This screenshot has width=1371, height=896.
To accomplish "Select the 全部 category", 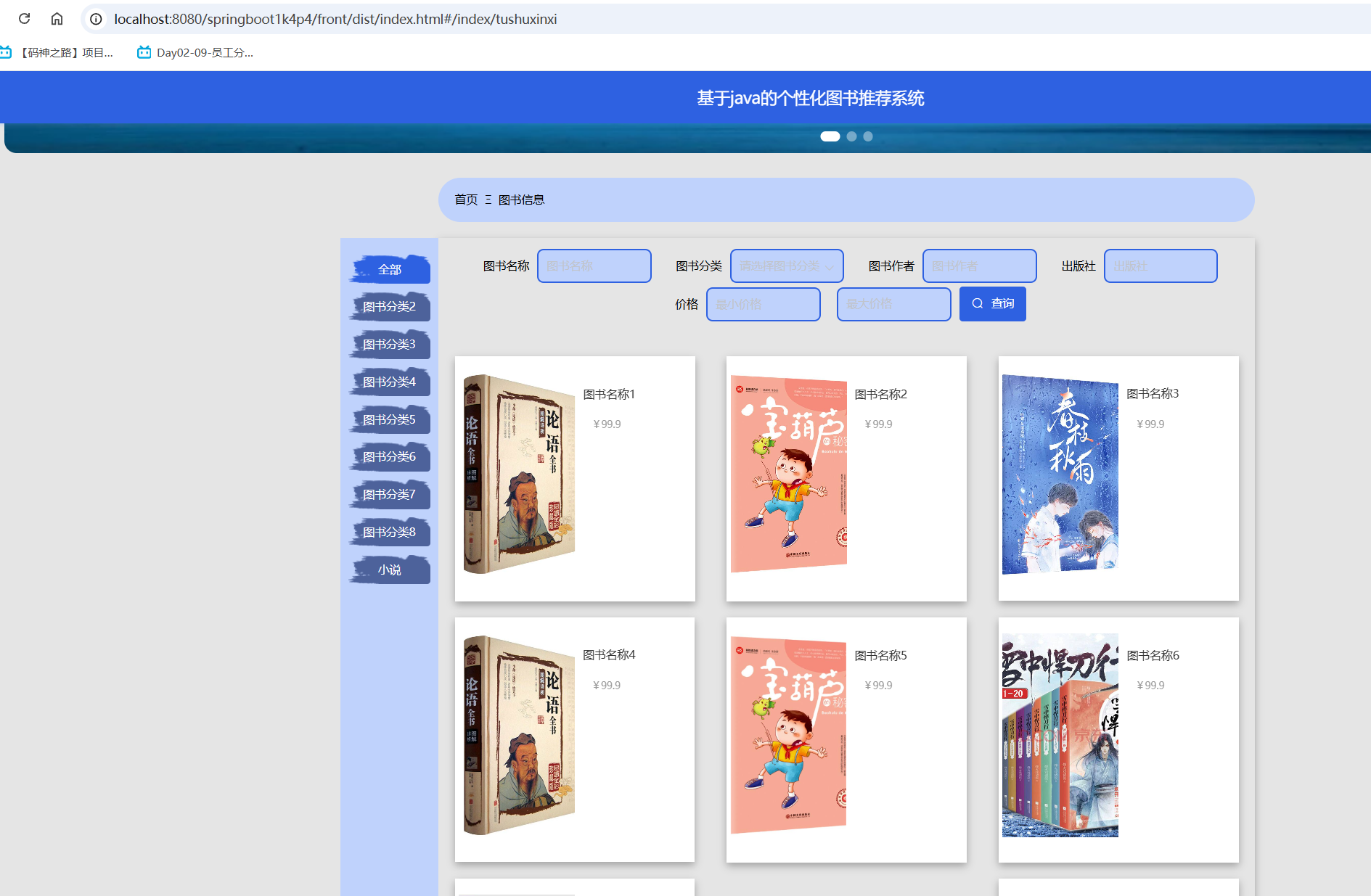I will (390, 269).
